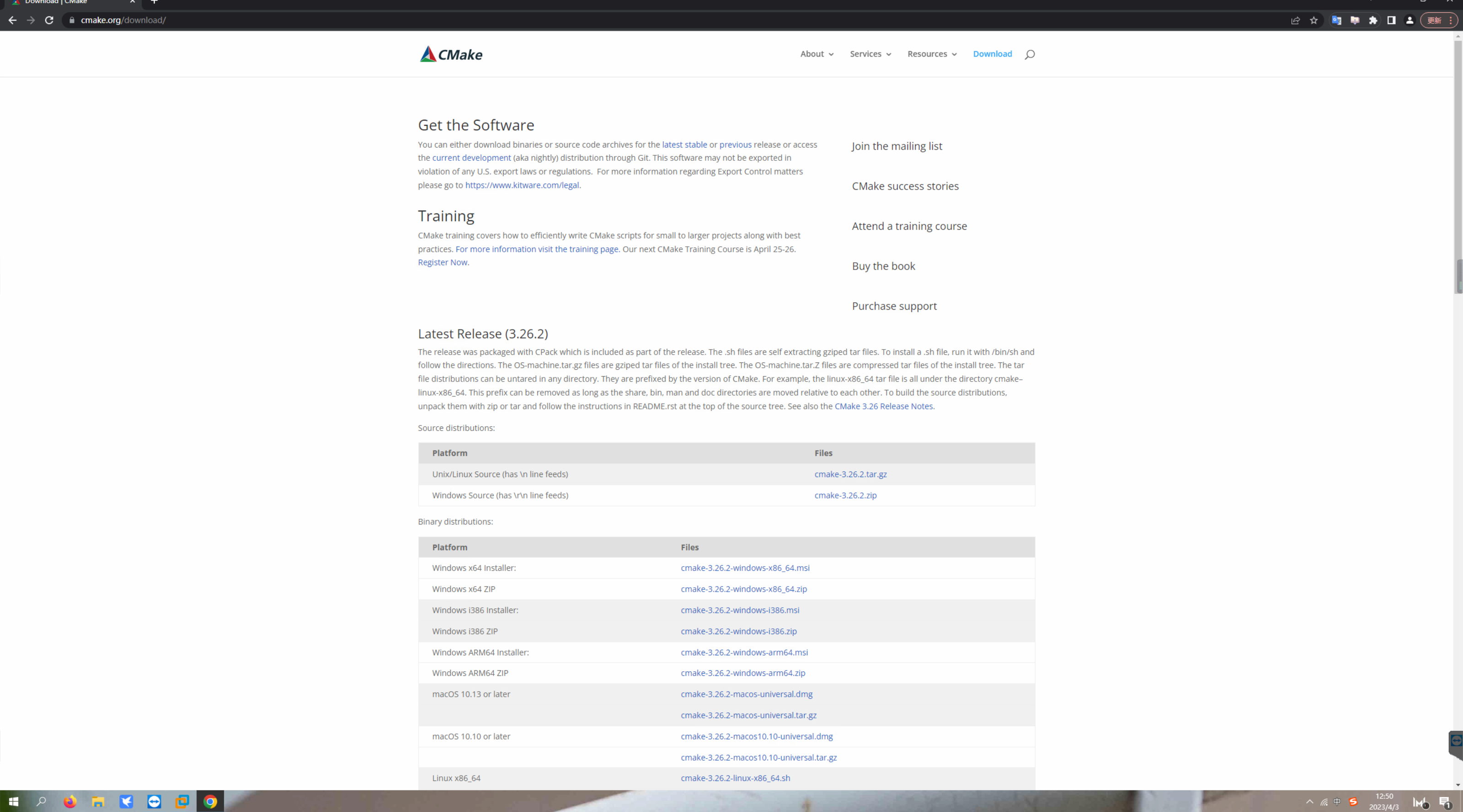
Task: Click the 'Windows x64 Installer:' platform cell
Action: click(x=474, y=568)
